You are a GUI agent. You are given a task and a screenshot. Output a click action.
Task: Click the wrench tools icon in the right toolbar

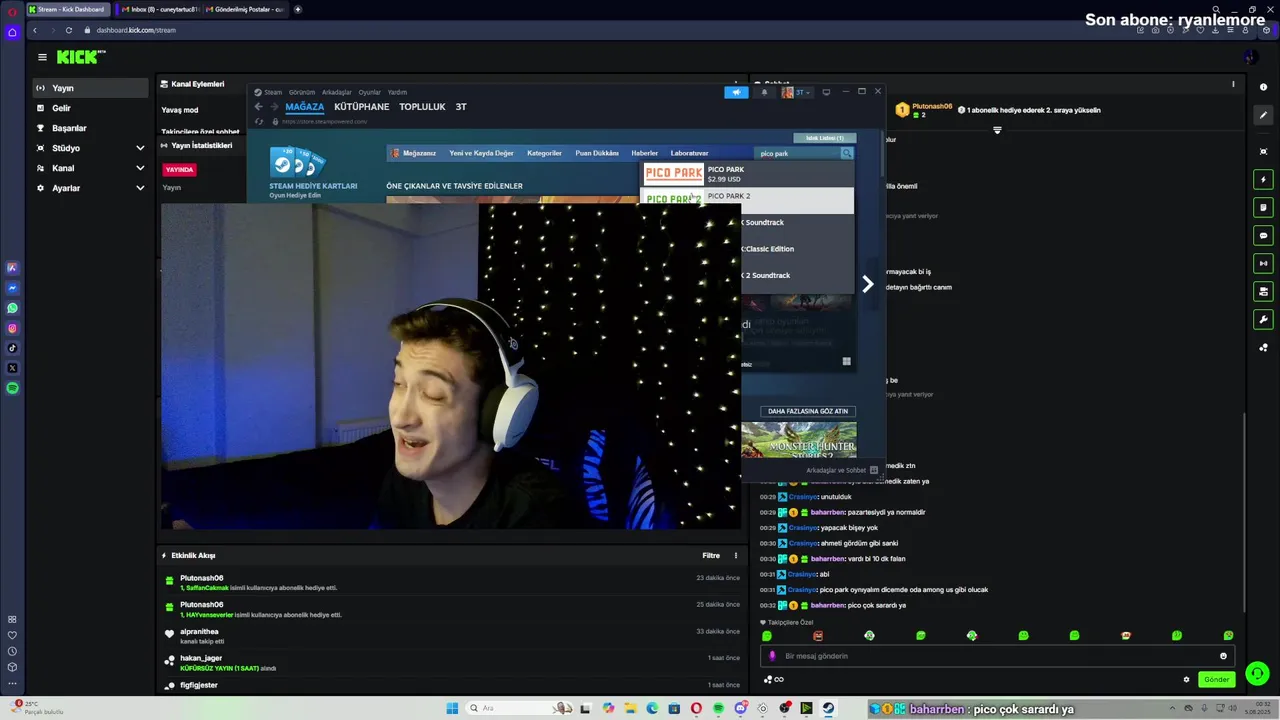click(1263, 320)
